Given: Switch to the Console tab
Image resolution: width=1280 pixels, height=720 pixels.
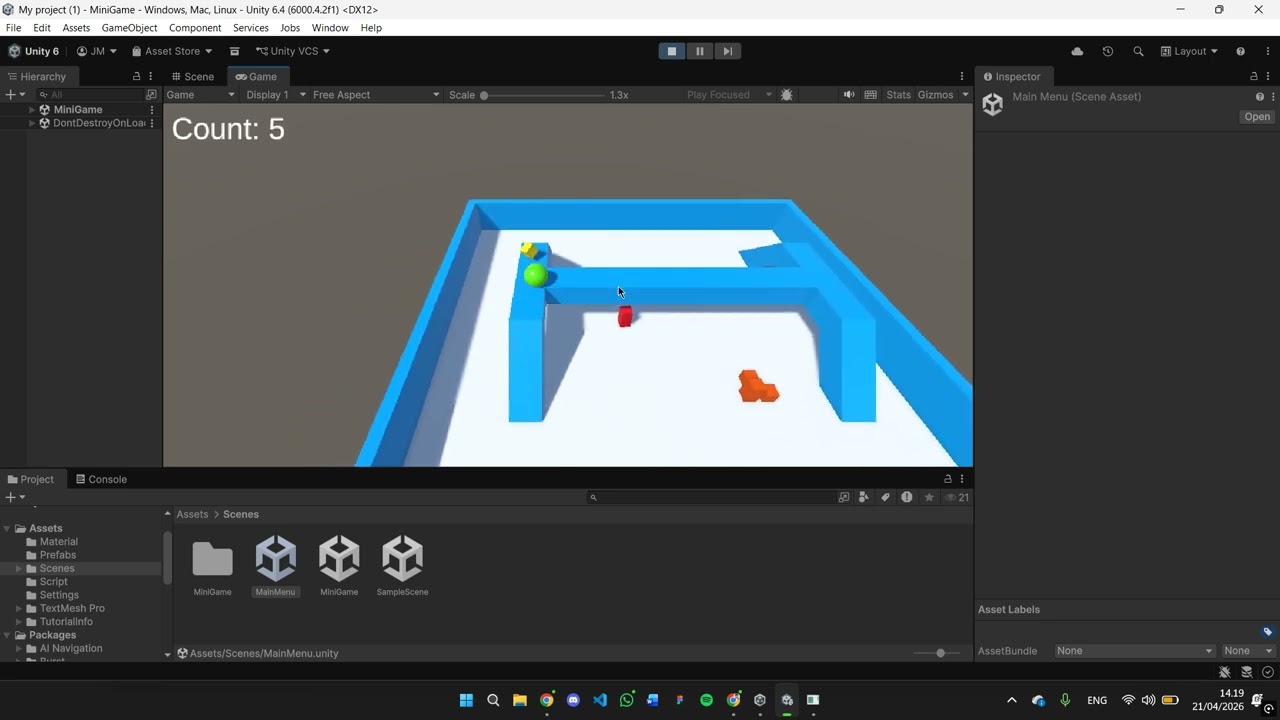Looking at the screenshot, I should 101,479.
